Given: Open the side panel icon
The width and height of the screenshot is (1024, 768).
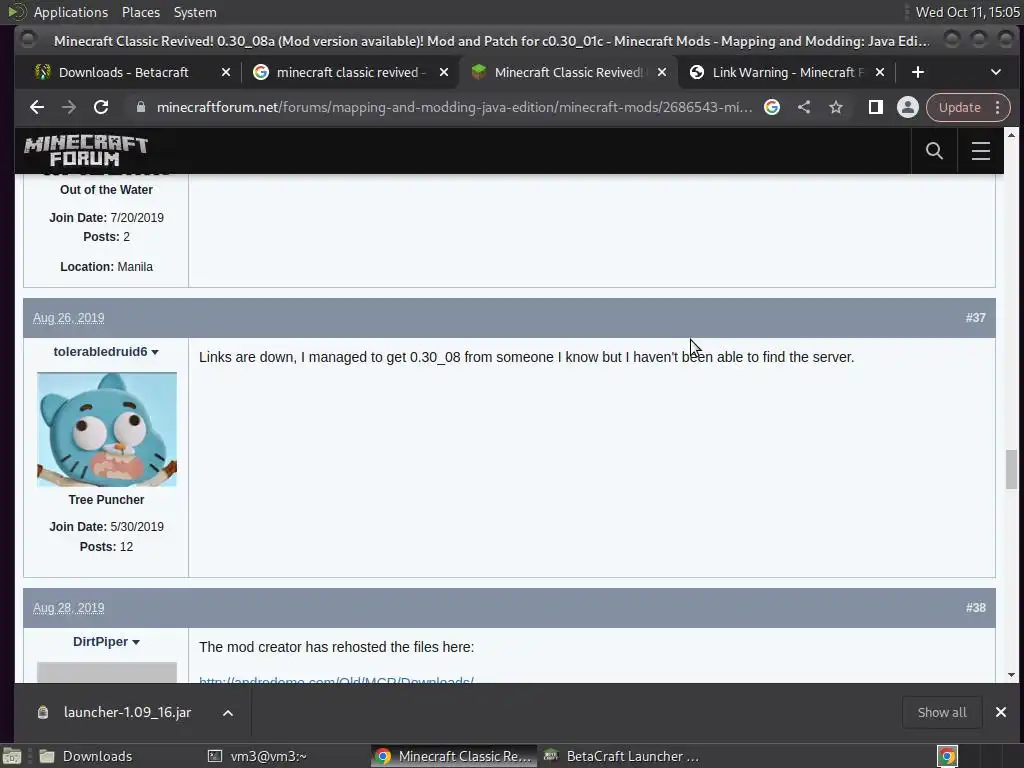Looking at the screenshot, I should click(876, 107).
